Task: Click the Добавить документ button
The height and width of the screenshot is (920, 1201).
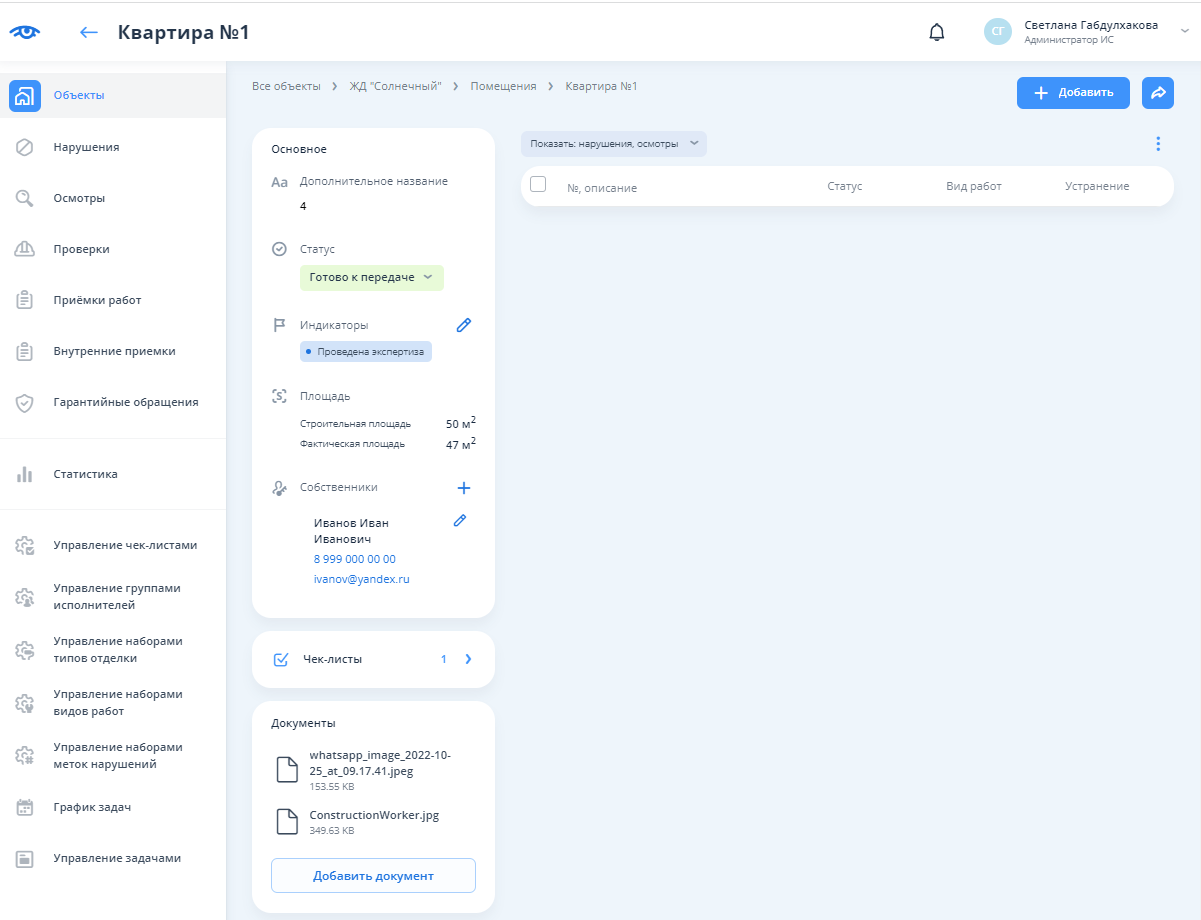Action: point(373,875)
